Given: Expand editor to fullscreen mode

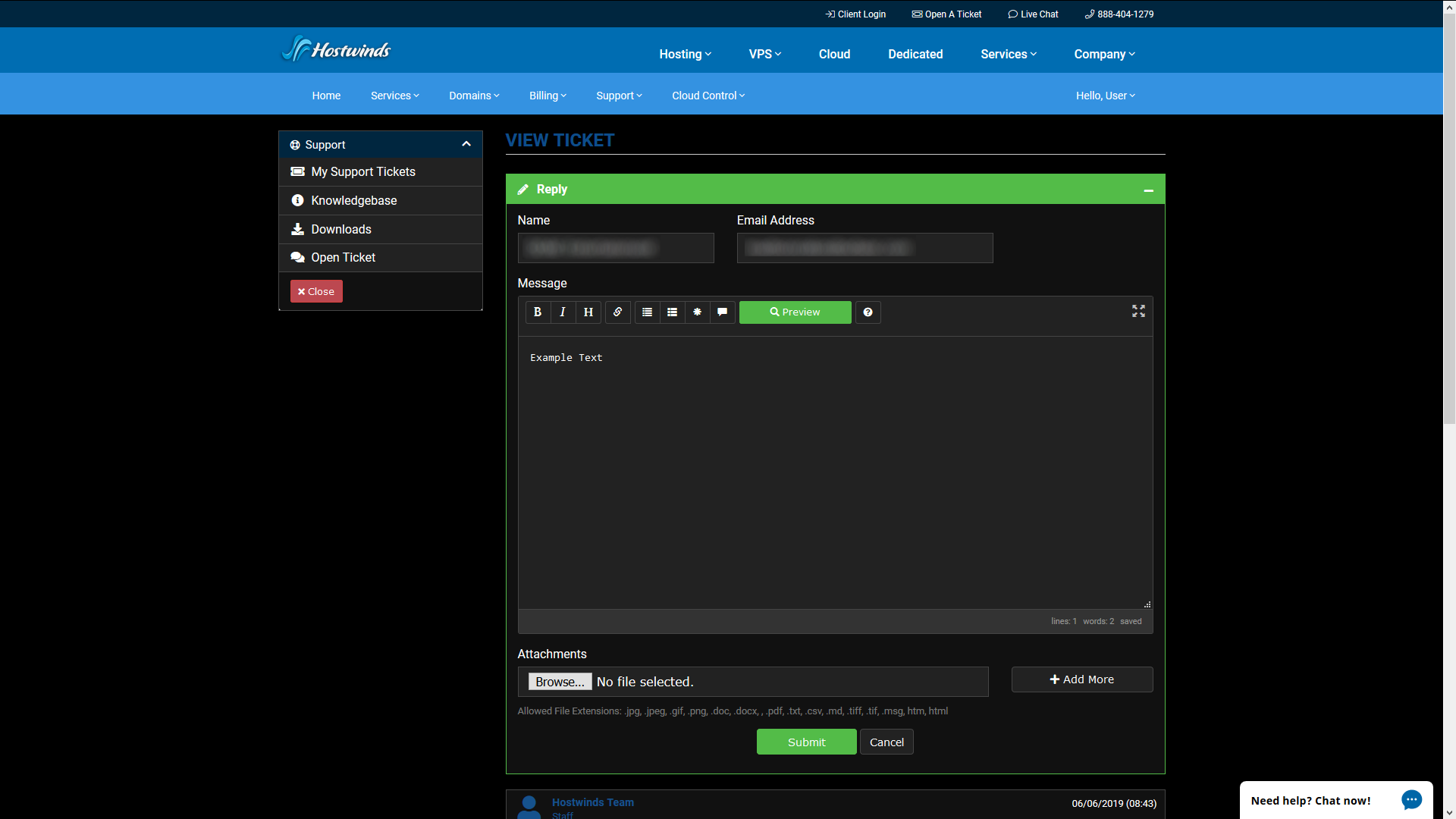Looking at the screenshot, I should (x=1138, y=312).
